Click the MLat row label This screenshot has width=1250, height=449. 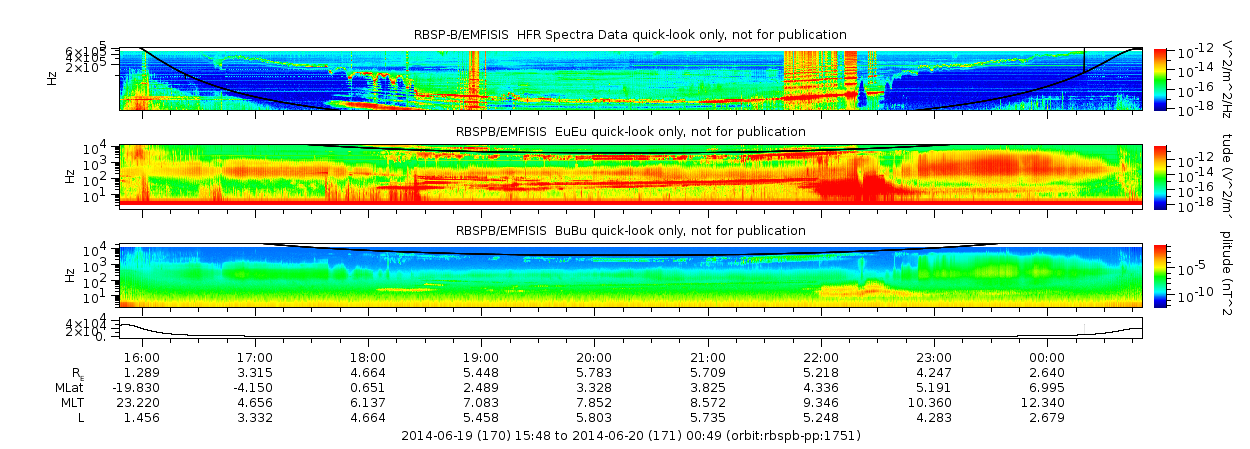point(71,387)
